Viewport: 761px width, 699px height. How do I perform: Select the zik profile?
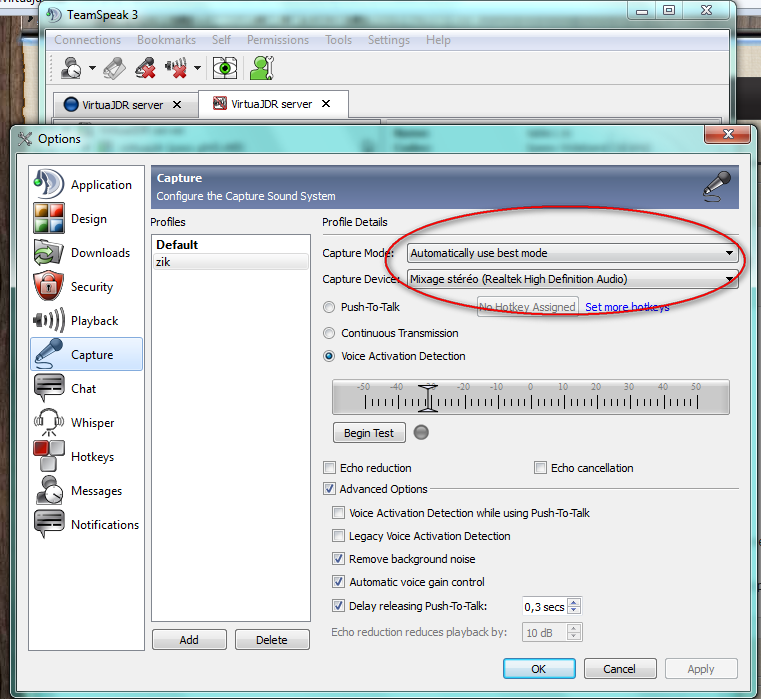(x=231, y=262)
